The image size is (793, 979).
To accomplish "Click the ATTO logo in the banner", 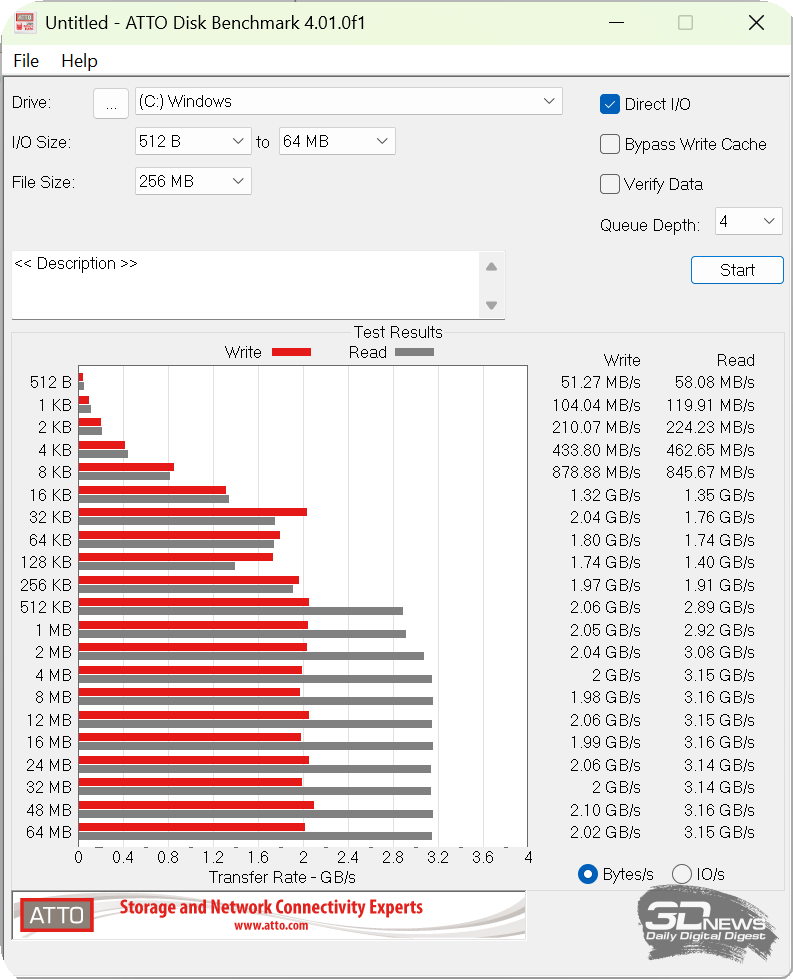I will 56,915.
